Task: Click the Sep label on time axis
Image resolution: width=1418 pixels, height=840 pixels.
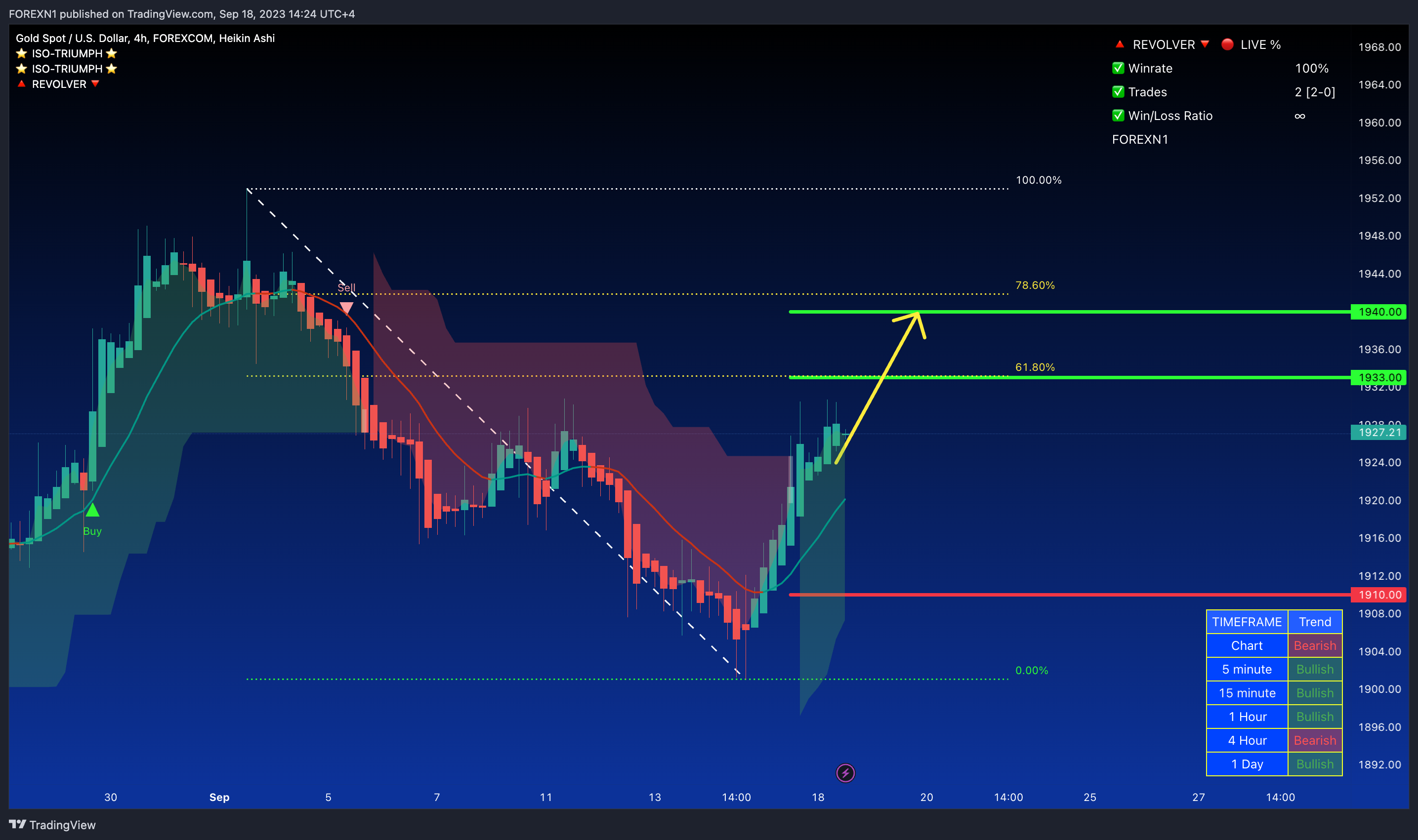Action: tap(220, 798)
